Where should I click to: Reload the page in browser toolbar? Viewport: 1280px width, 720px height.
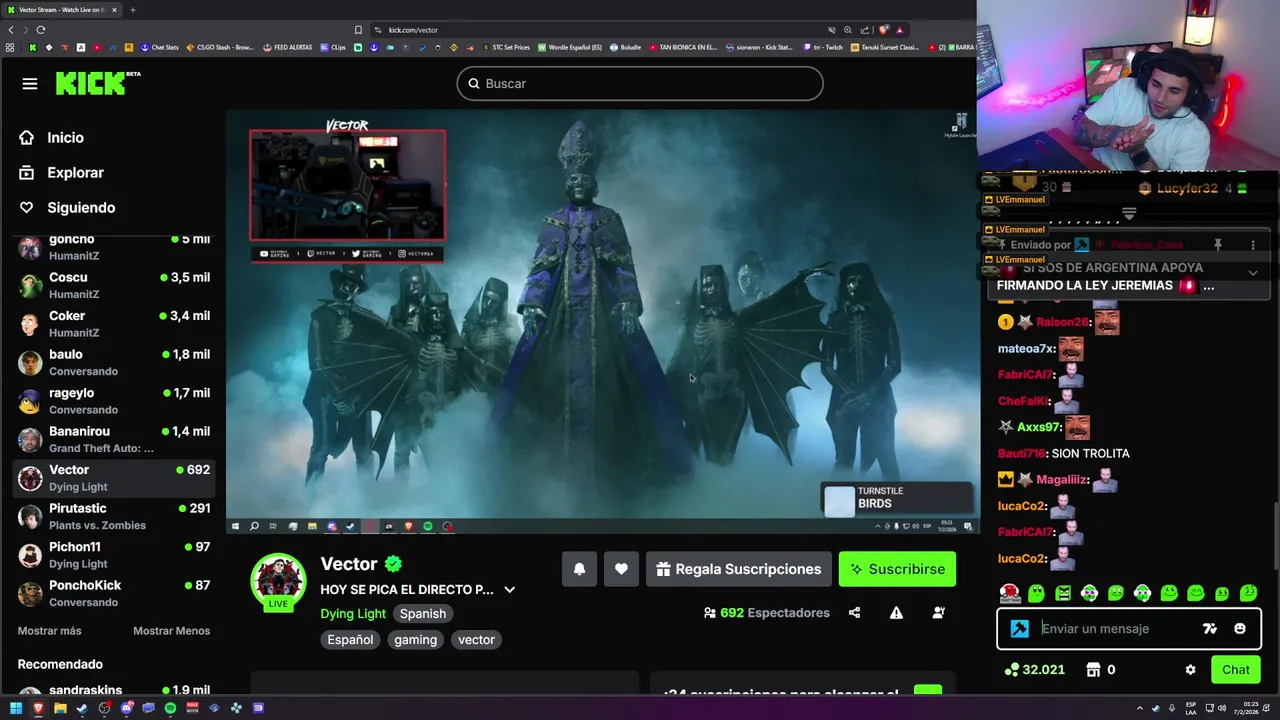click(x=40, y=30)
